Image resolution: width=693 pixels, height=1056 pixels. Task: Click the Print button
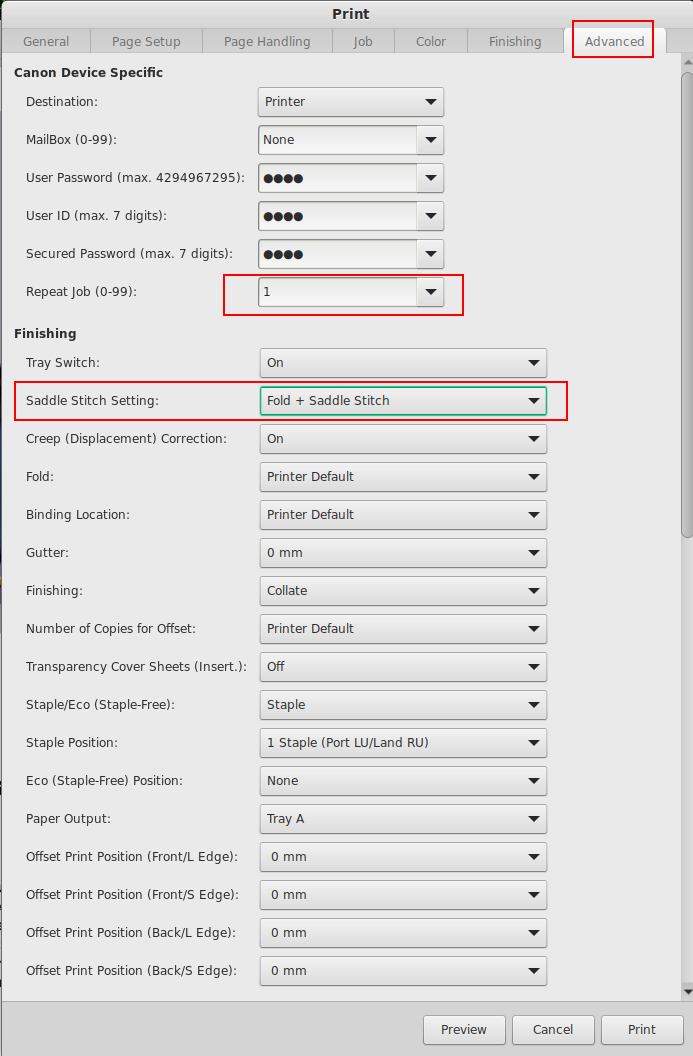coord(642,1029)
